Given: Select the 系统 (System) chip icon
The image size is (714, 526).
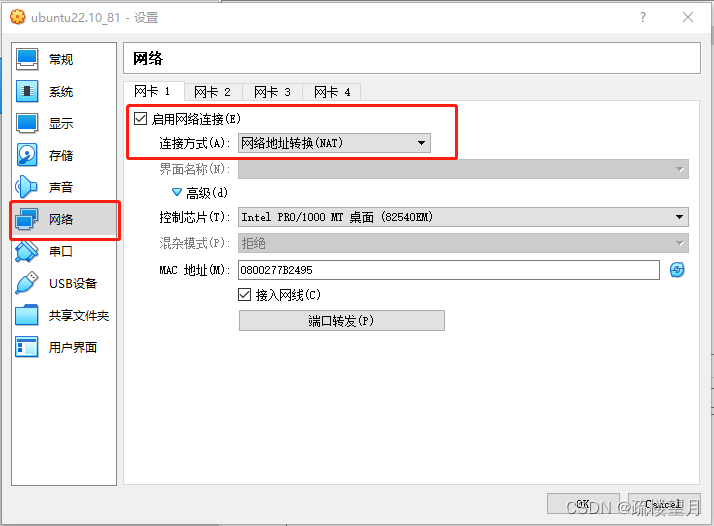Looking at the screenshot, I should [27, 91].
